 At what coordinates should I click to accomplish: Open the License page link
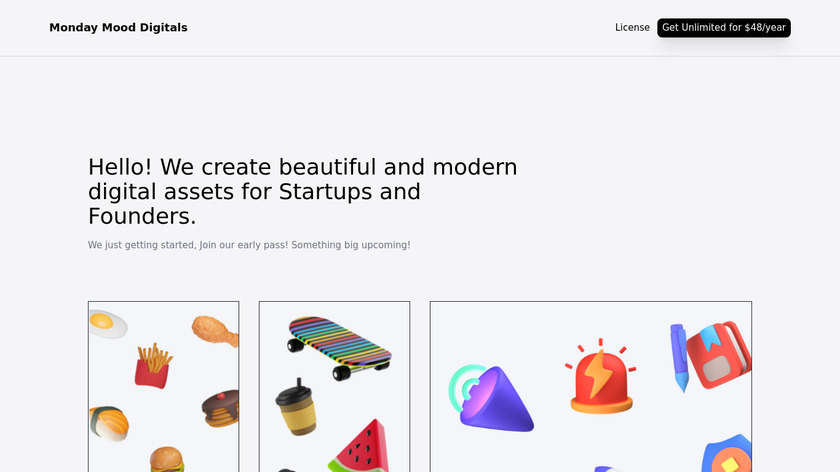(x=632, y=28)
